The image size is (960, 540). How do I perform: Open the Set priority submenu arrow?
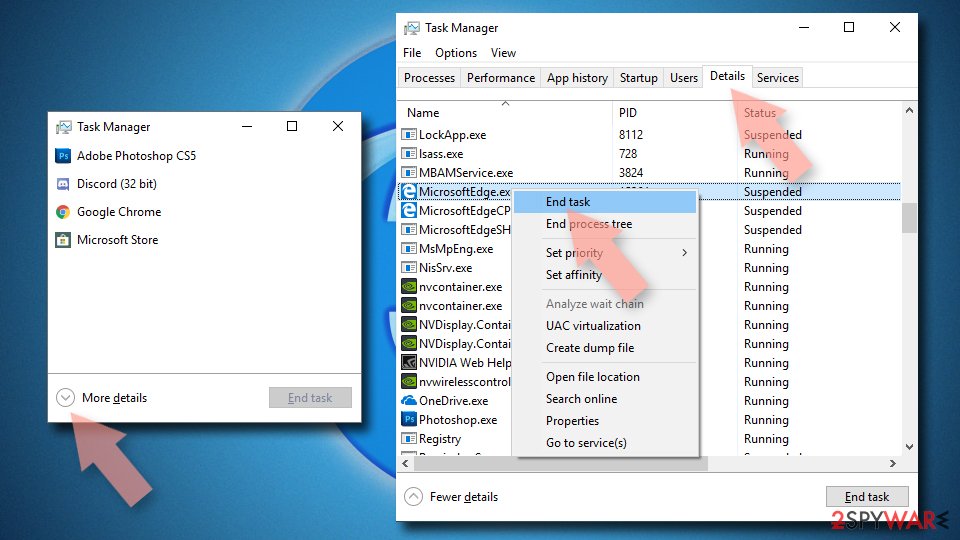click(684, 253)
